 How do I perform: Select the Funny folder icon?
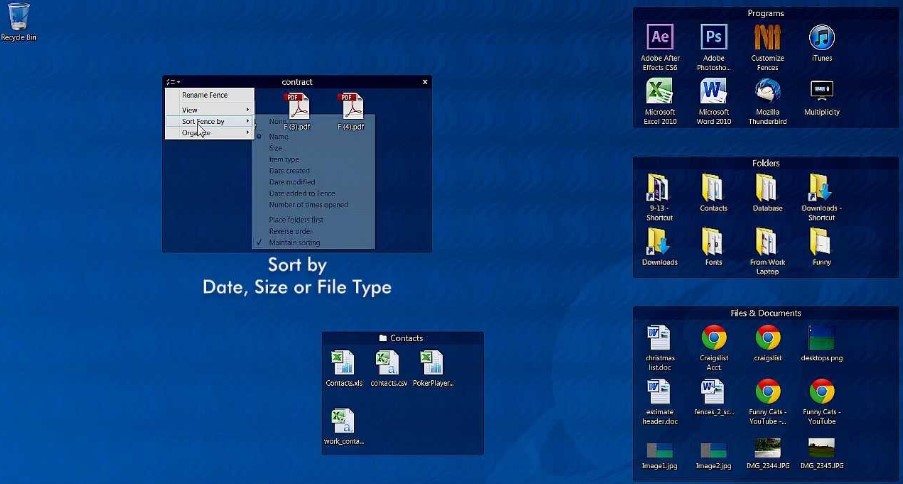[822, 242]
